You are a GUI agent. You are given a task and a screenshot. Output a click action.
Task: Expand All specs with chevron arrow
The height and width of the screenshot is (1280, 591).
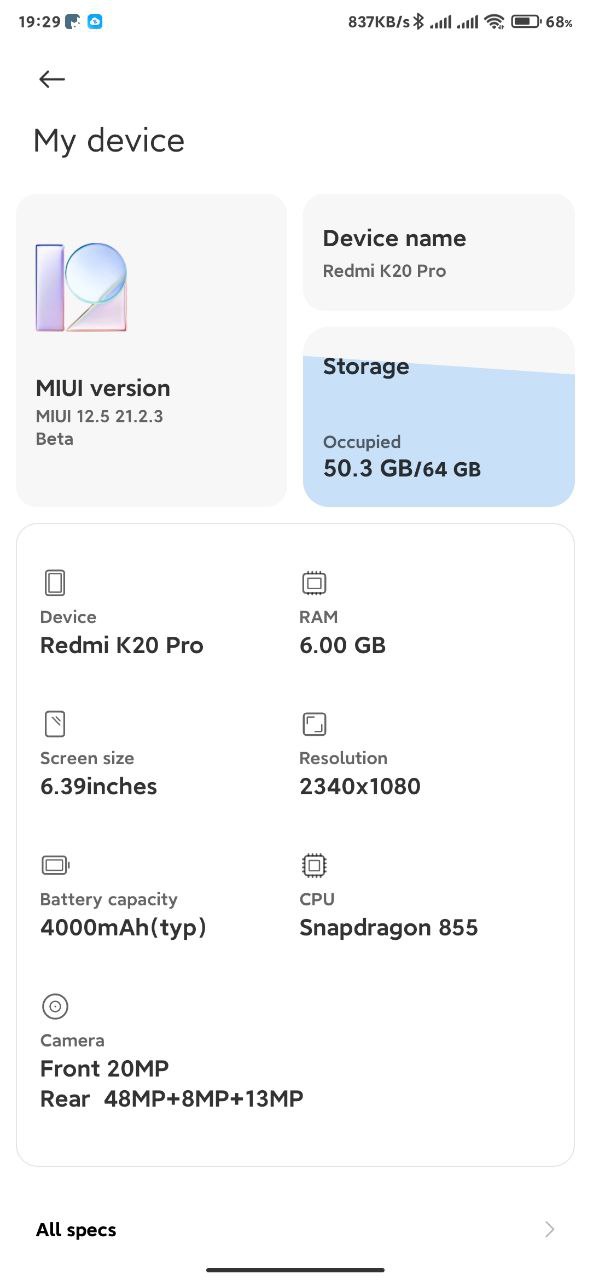point(549,1229)
